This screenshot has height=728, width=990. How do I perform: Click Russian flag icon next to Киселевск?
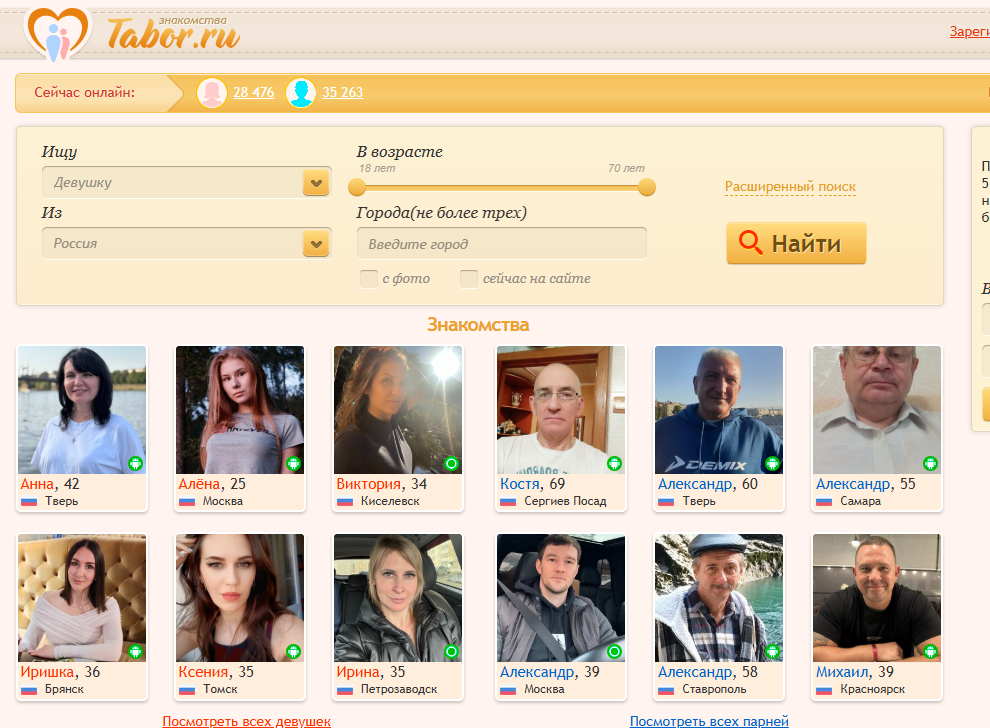tap(345, 502)
